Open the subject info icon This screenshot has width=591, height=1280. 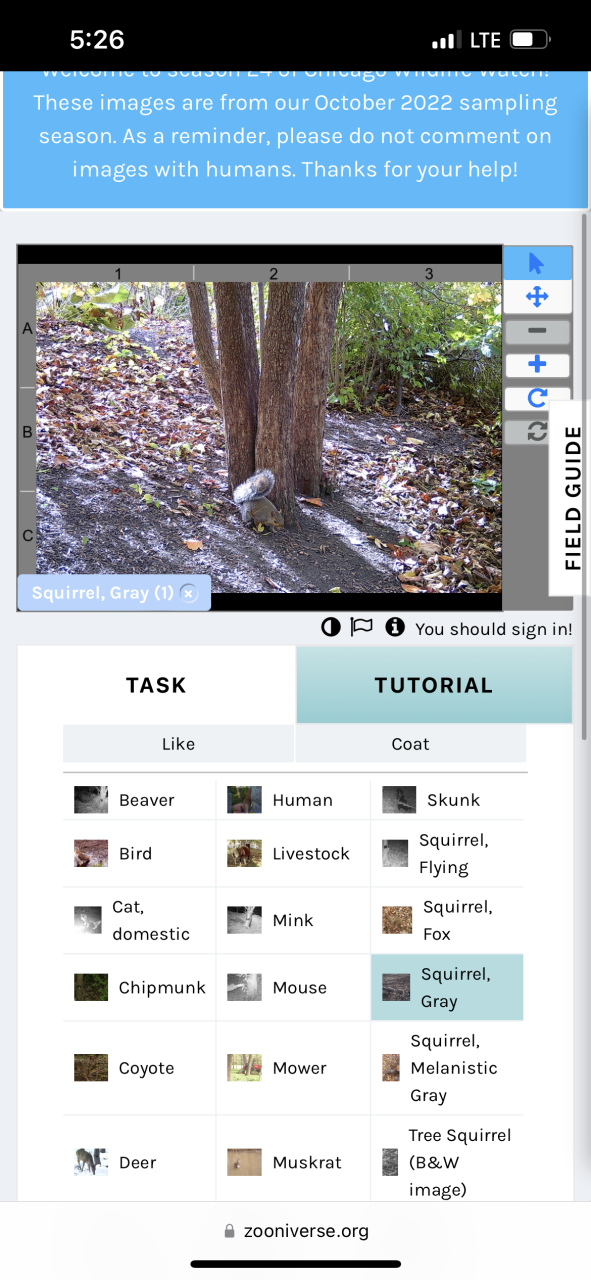(395, 627)
